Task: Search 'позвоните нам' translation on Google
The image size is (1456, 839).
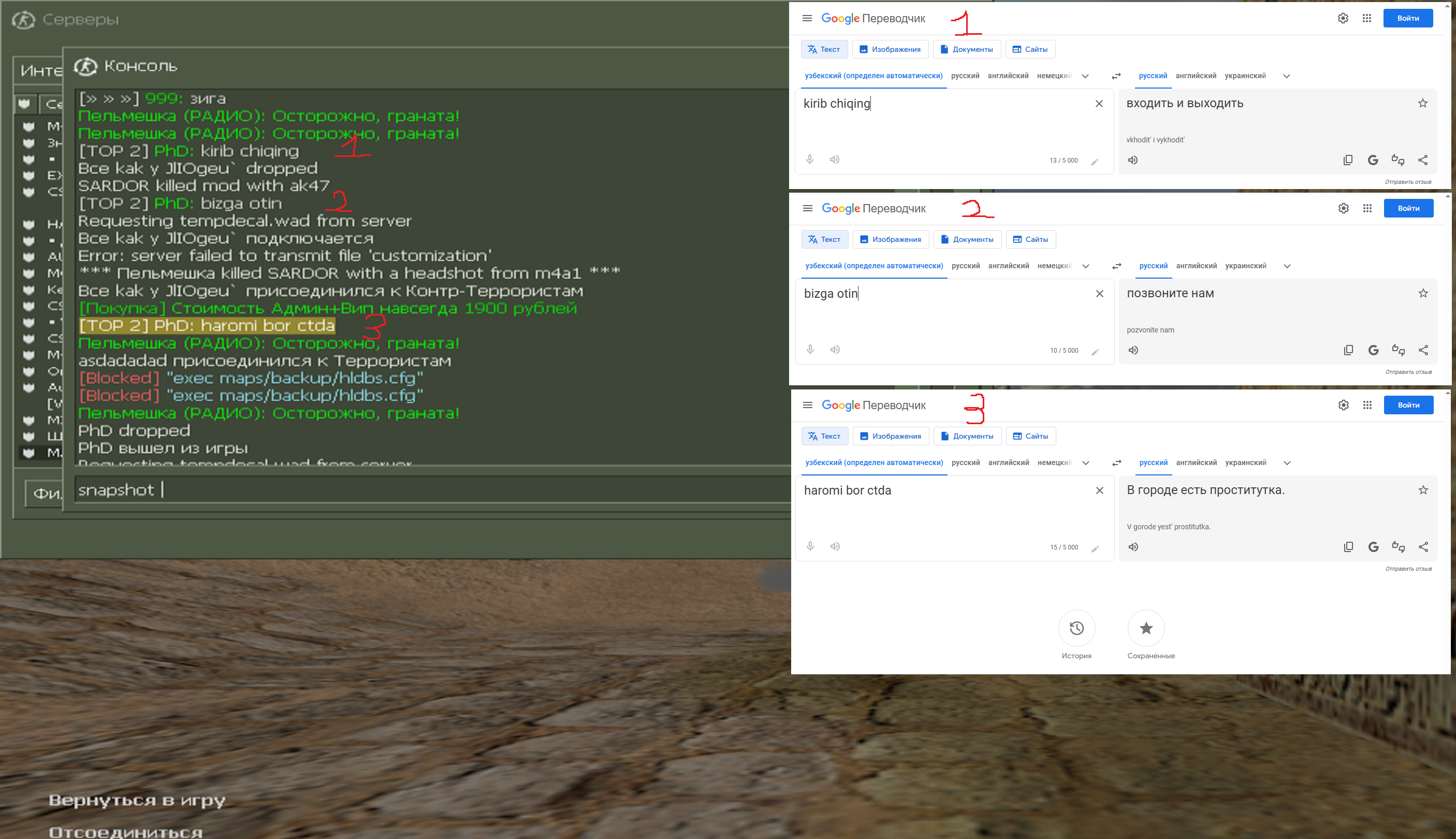Action: [x=1373, y=350]
